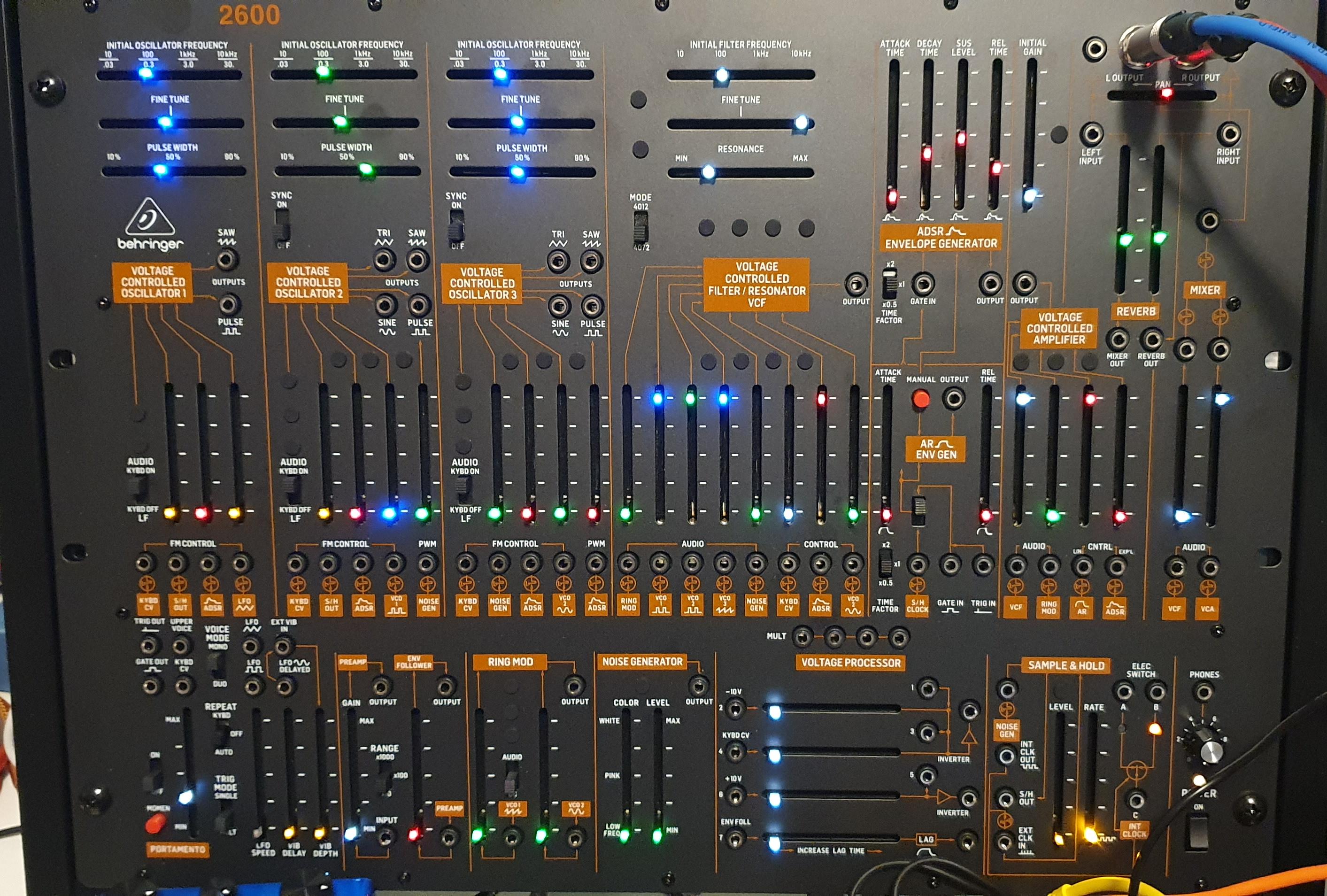Move the ADSR Sus Level slider

pyautogui.click(x=961, y=139)
